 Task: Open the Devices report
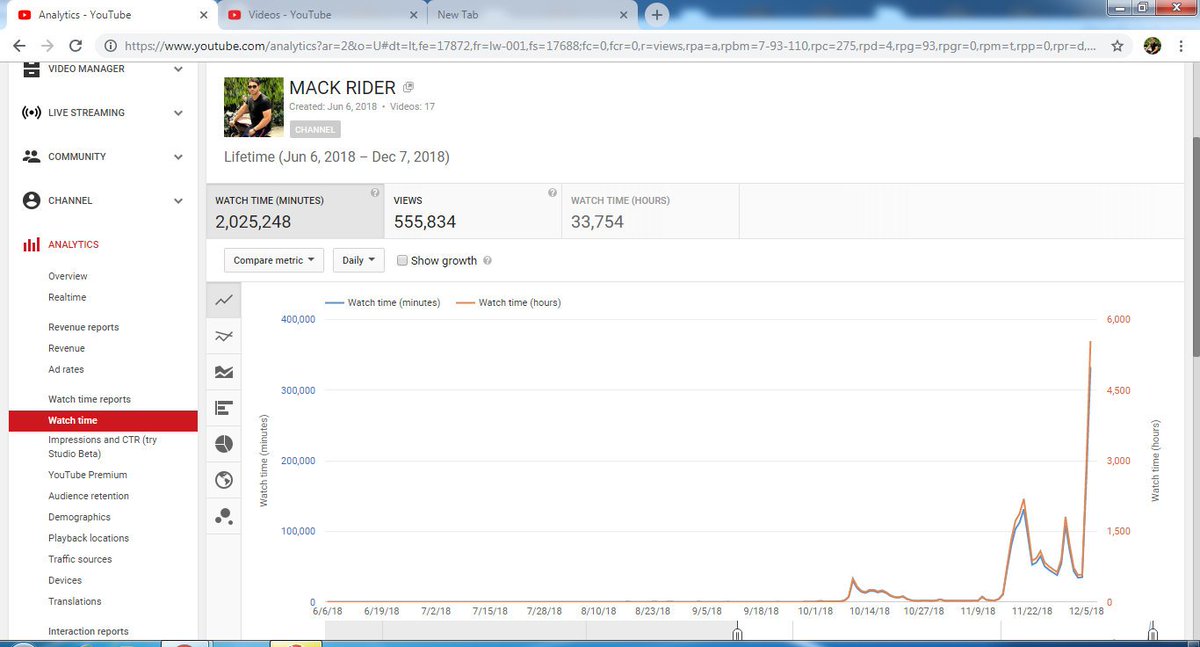click(x=65, y=580)
